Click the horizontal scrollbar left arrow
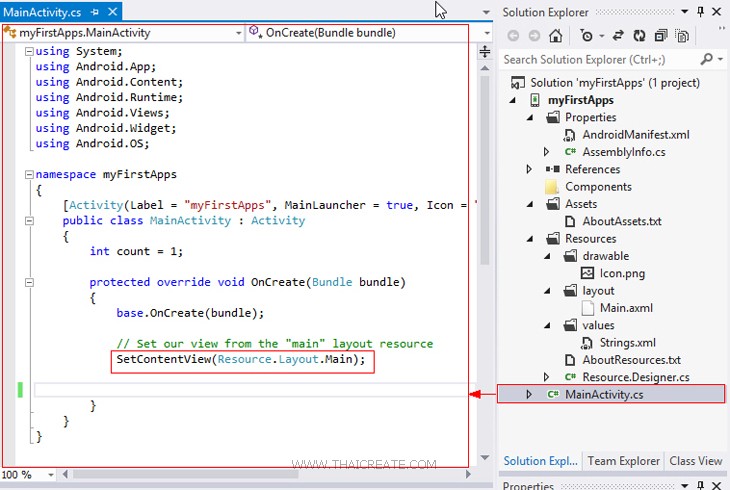Viewport: 730px width, 490px height. pos(65,474)
